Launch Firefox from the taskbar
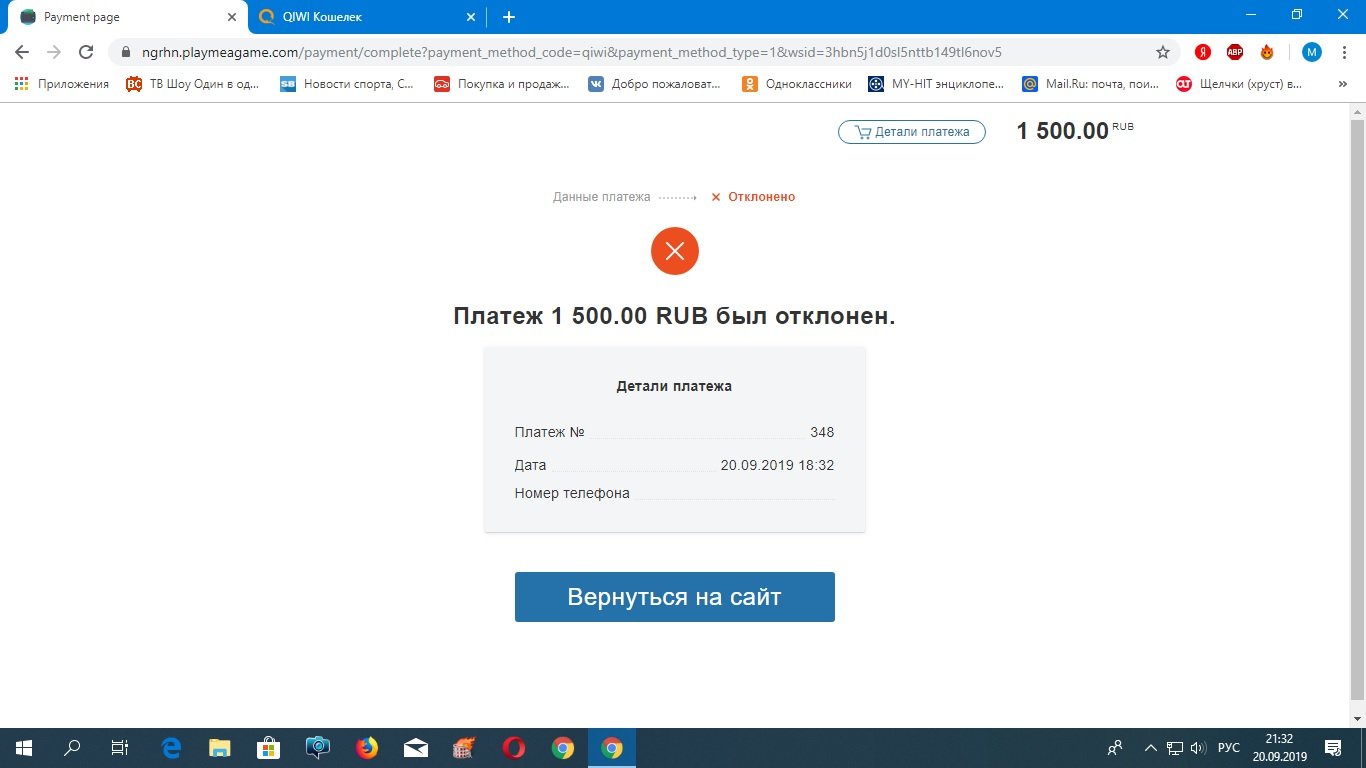Viewport: 1366px width, 768px height. [367, 748]
